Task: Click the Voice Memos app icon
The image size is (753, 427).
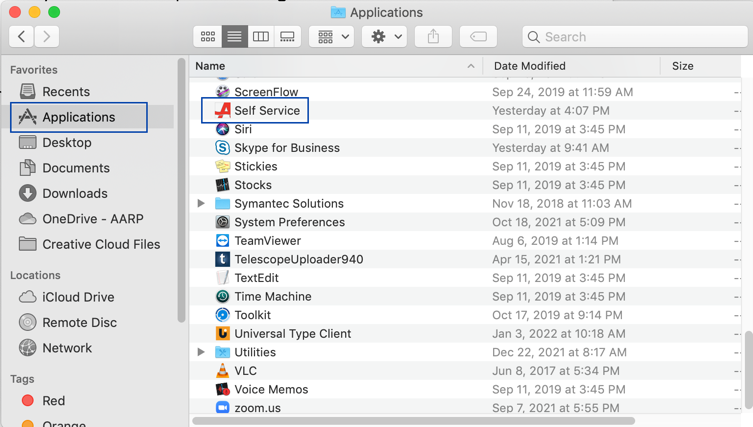Action: tap(222, 390)
